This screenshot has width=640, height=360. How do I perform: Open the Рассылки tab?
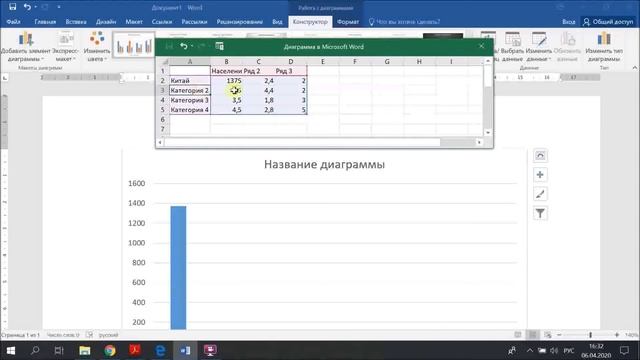pos(194,22)
